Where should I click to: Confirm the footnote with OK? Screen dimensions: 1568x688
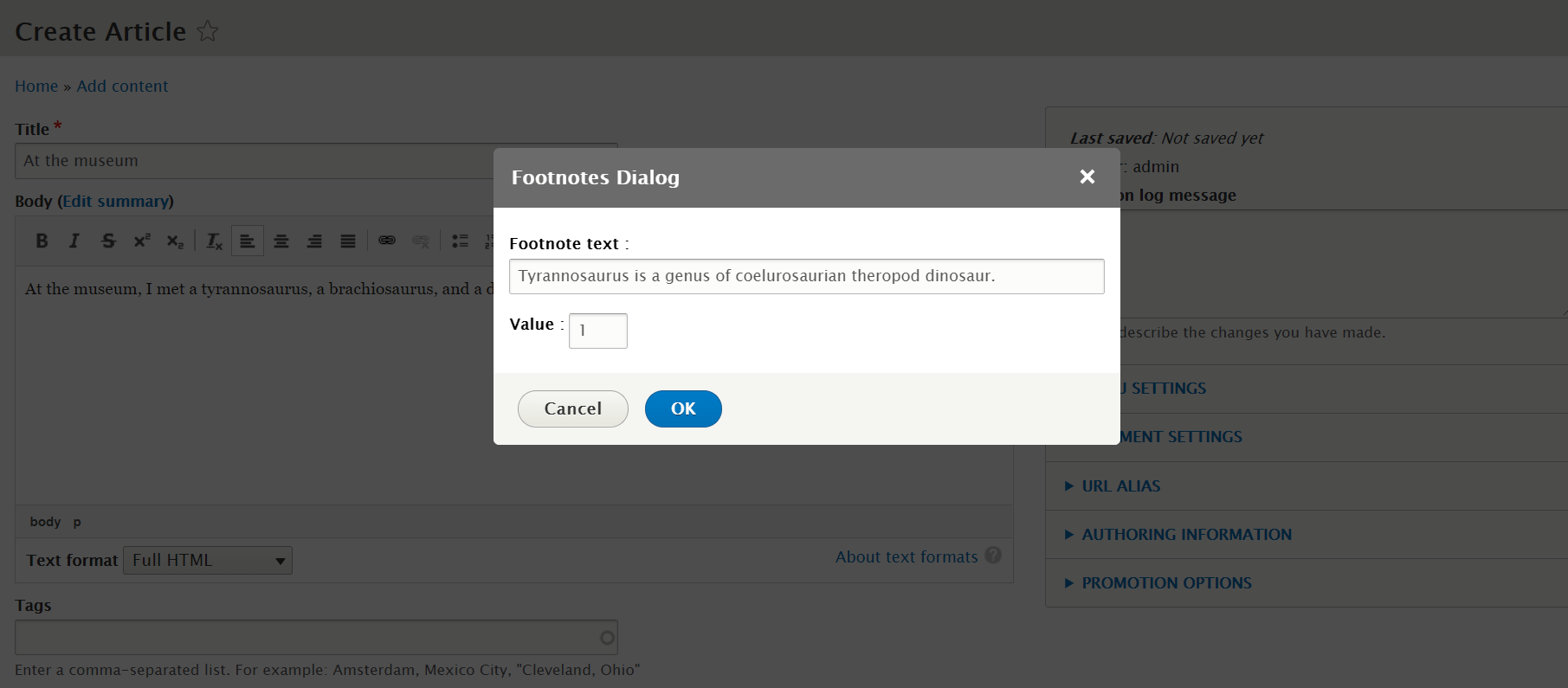coord(683,408)
